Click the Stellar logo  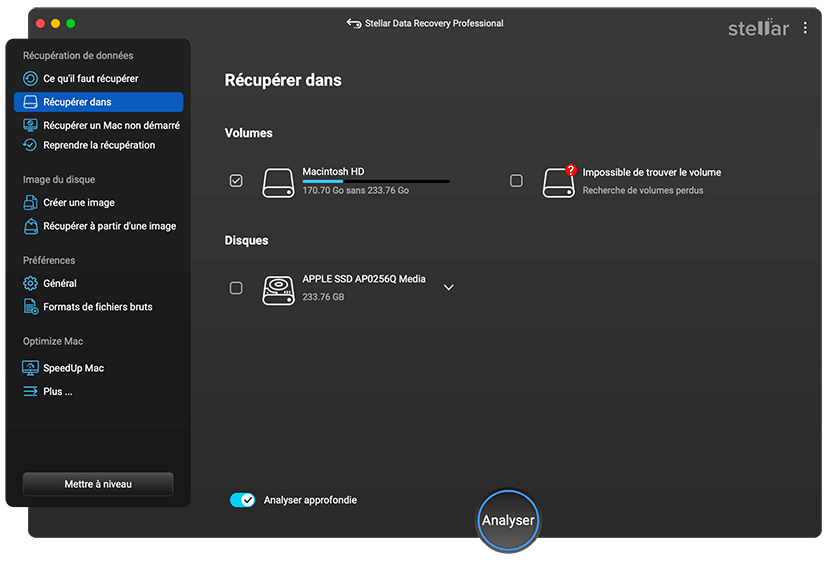[x=758, y=28]
